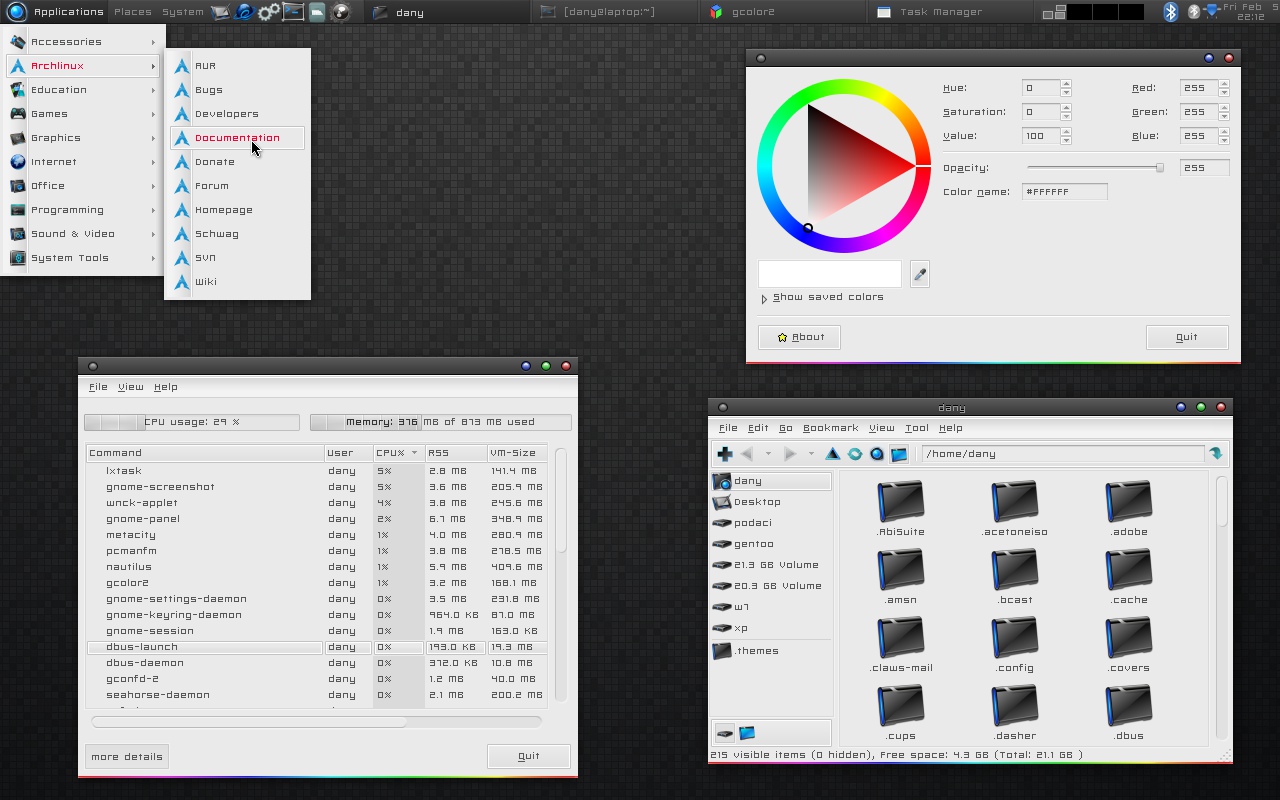Open the Places menu in top panel
1280x800 pixels.
point(133,12)
